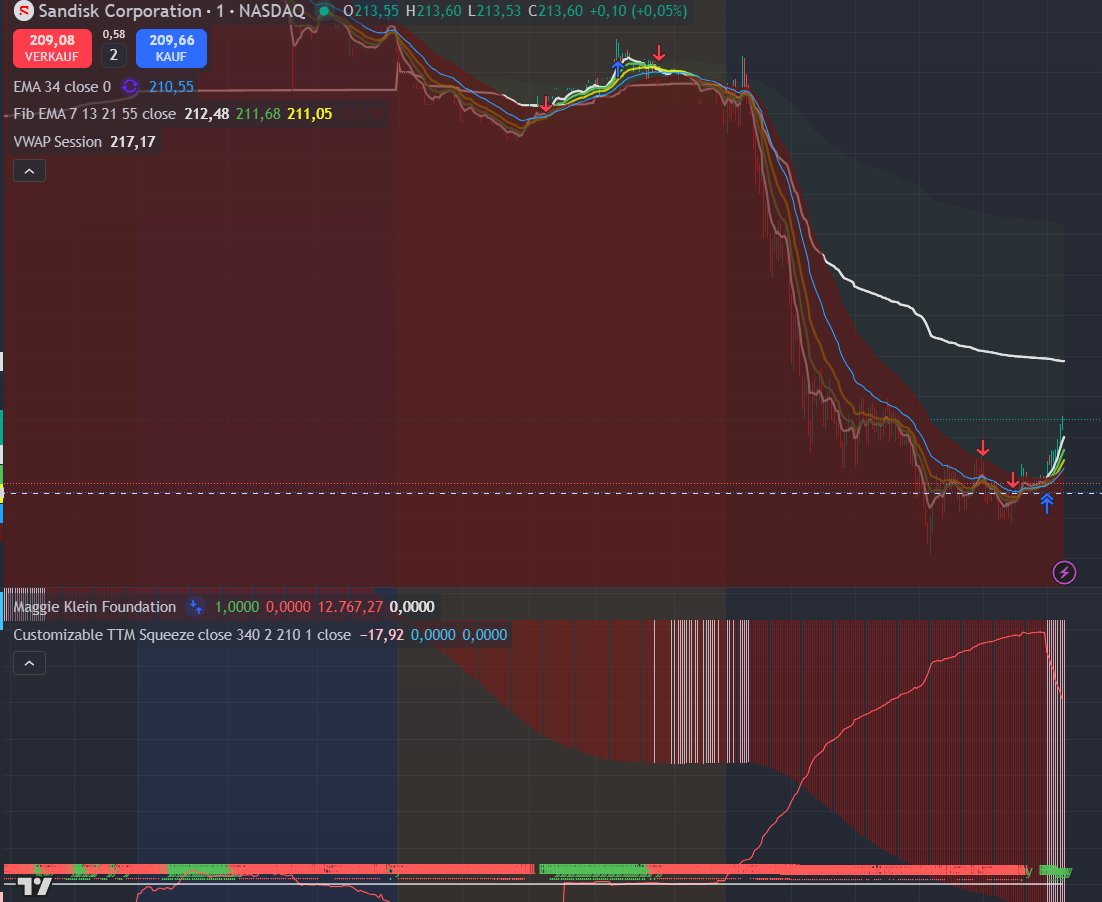Collapse the legend under Customizable TTM Squeeze
1102x902 pixels.
[30, 663]
